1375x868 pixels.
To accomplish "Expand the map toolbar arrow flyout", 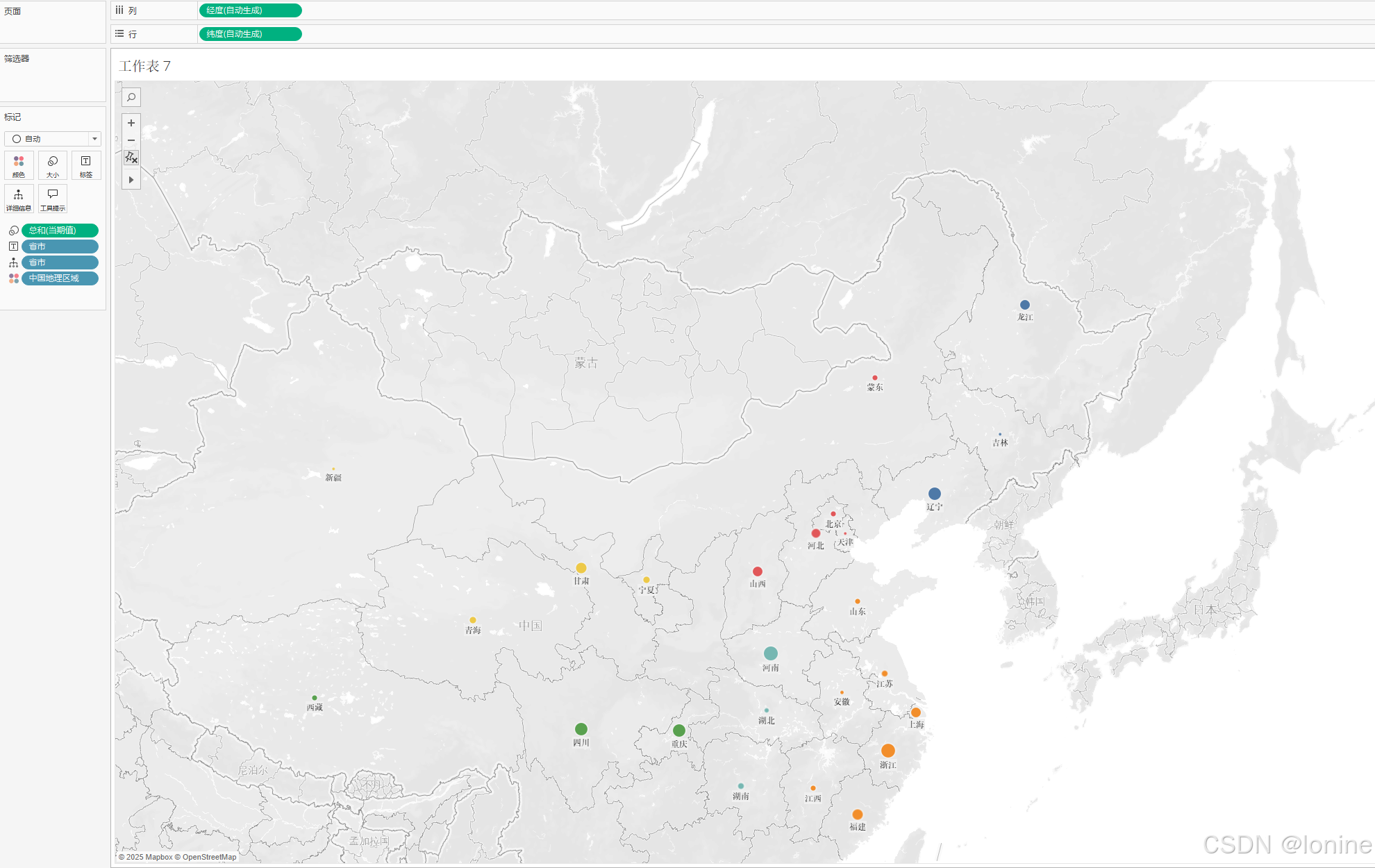I will click(x=131, y=180).
